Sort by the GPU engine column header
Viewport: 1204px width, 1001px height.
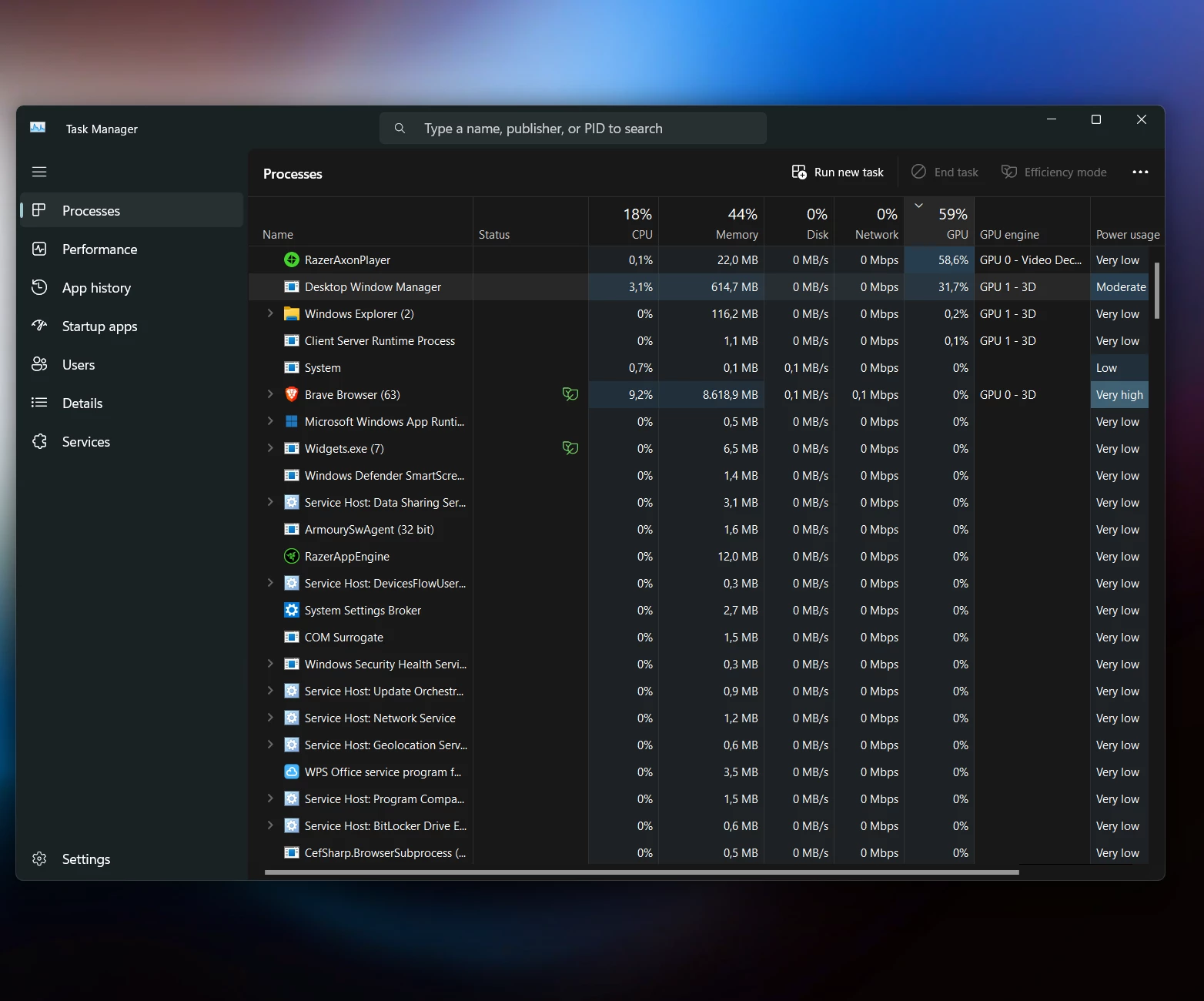[x=1032, y=222]
